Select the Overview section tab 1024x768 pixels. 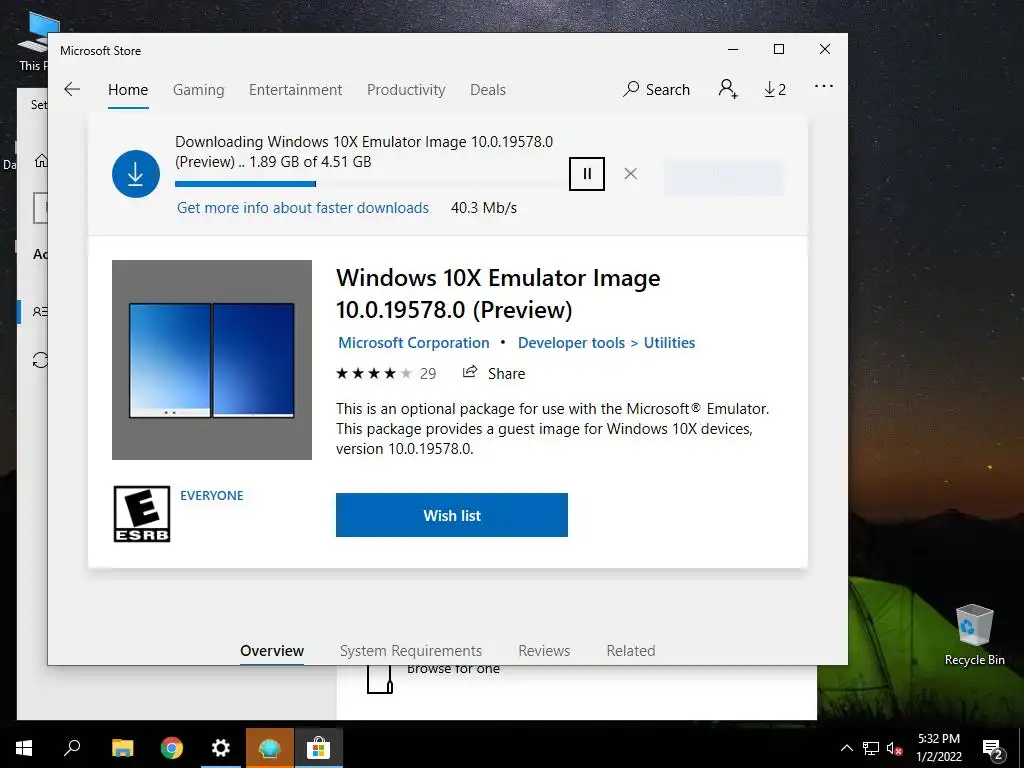click(272, 650)
